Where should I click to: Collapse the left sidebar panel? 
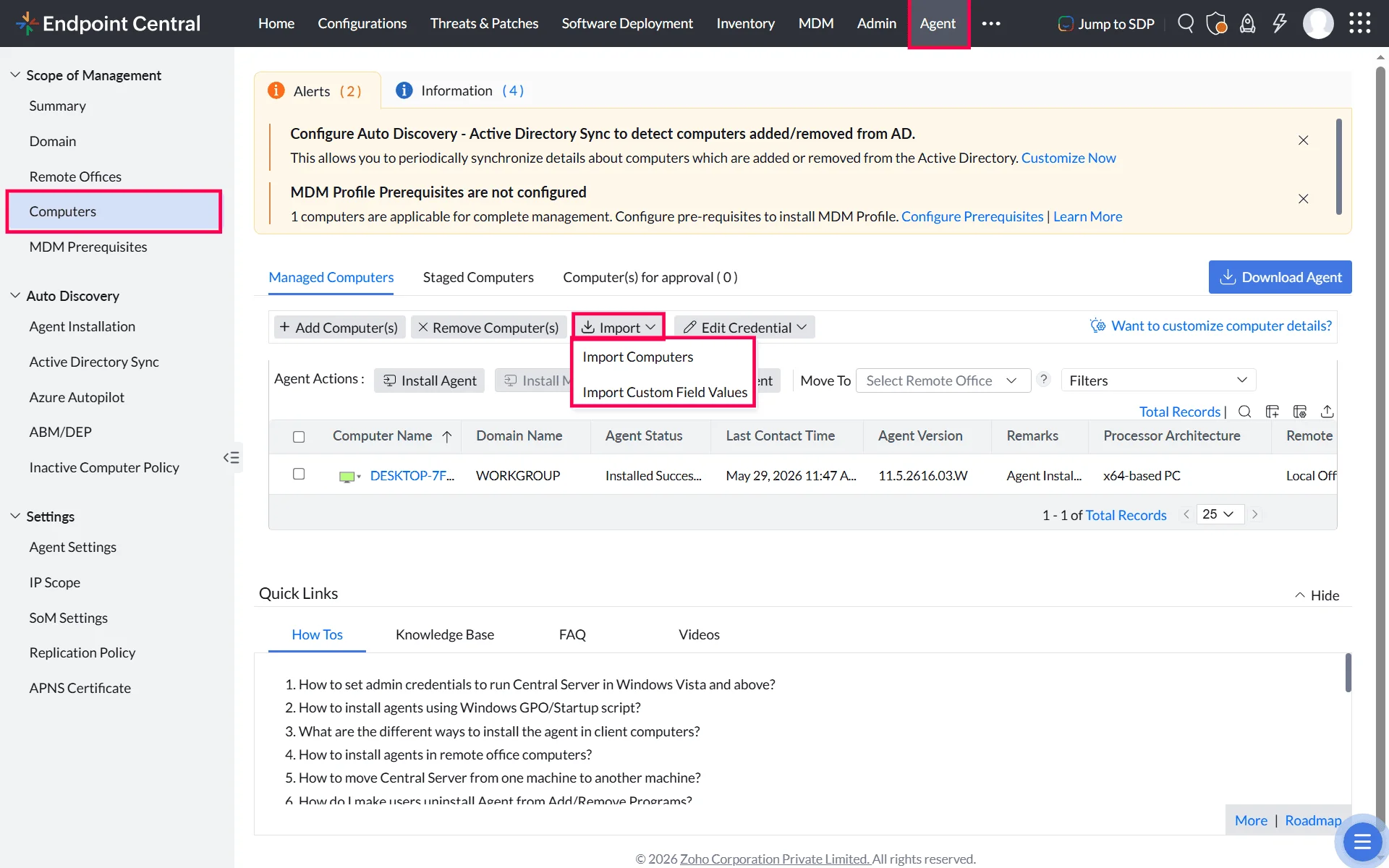pos(231,457)
